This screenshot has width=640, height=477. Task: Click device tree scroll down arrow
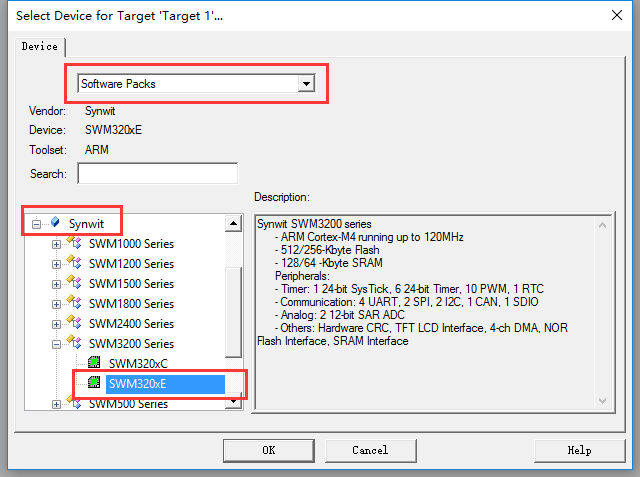(x=233, y=402)
